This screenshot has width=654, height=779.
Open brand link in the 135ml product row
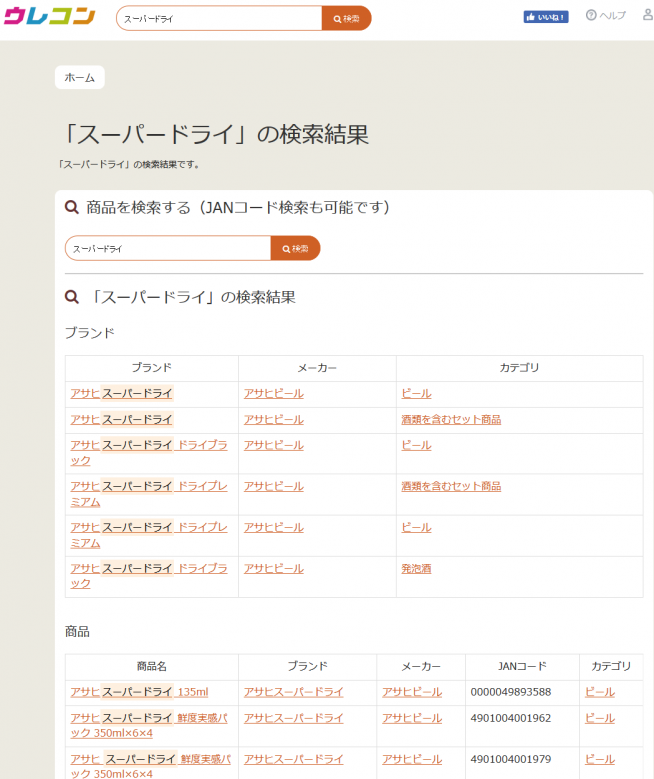point(293,692)
